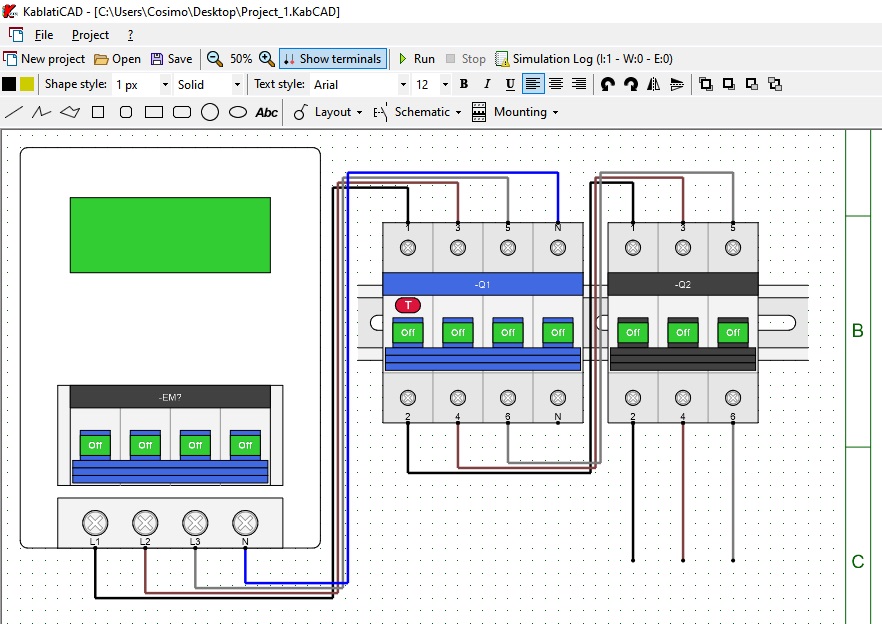Click the document icon beside File menu
Screen dimensions: 882x624
[x=16, y=35]
